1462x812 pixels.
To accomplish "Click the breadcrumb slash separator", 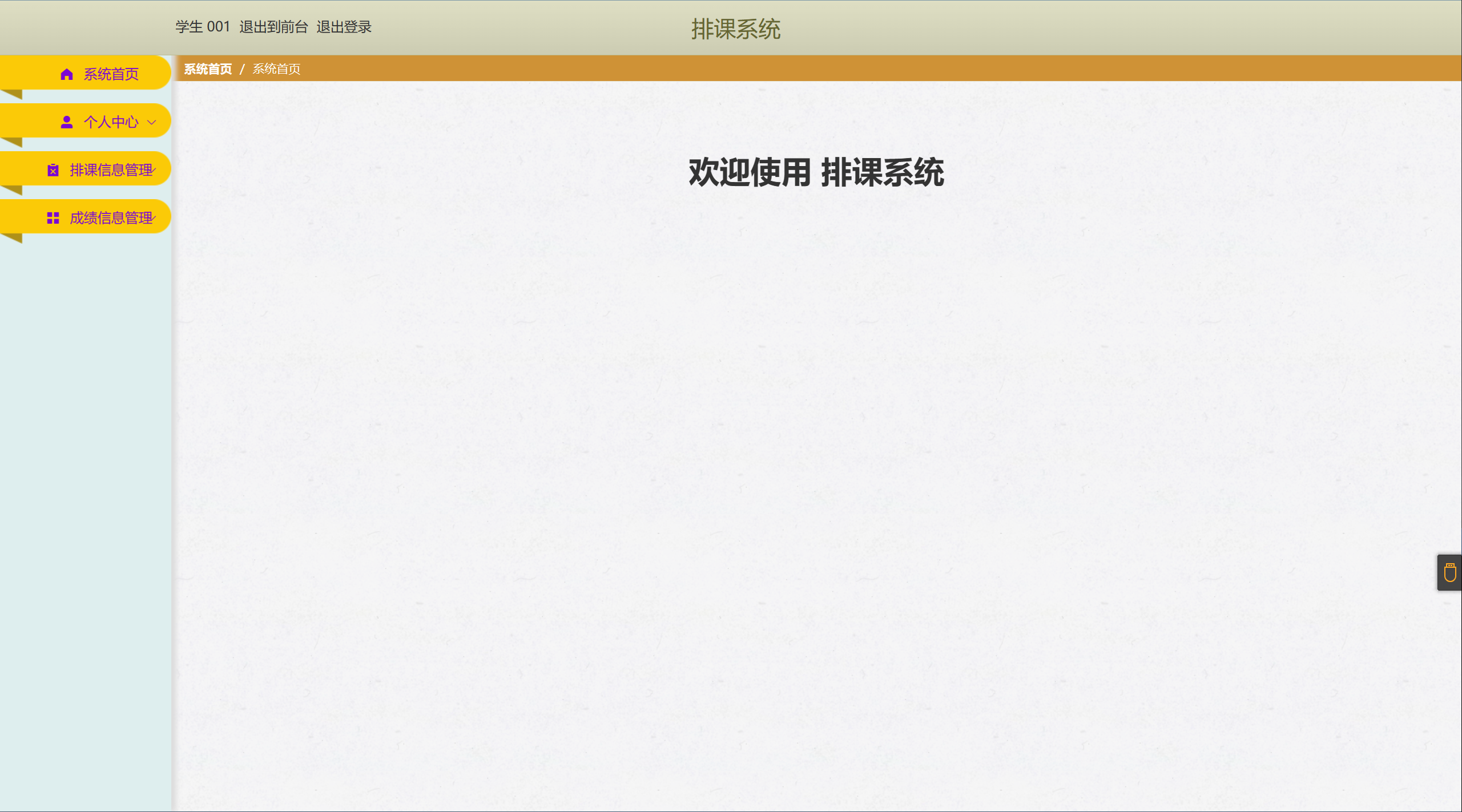I will pos(242,69).
